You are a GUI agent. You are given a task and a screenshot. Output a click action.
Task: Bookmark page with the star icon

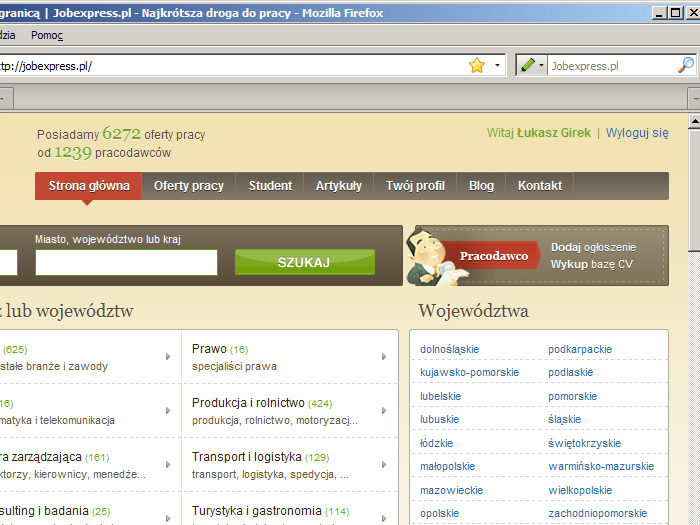[477, 66]
